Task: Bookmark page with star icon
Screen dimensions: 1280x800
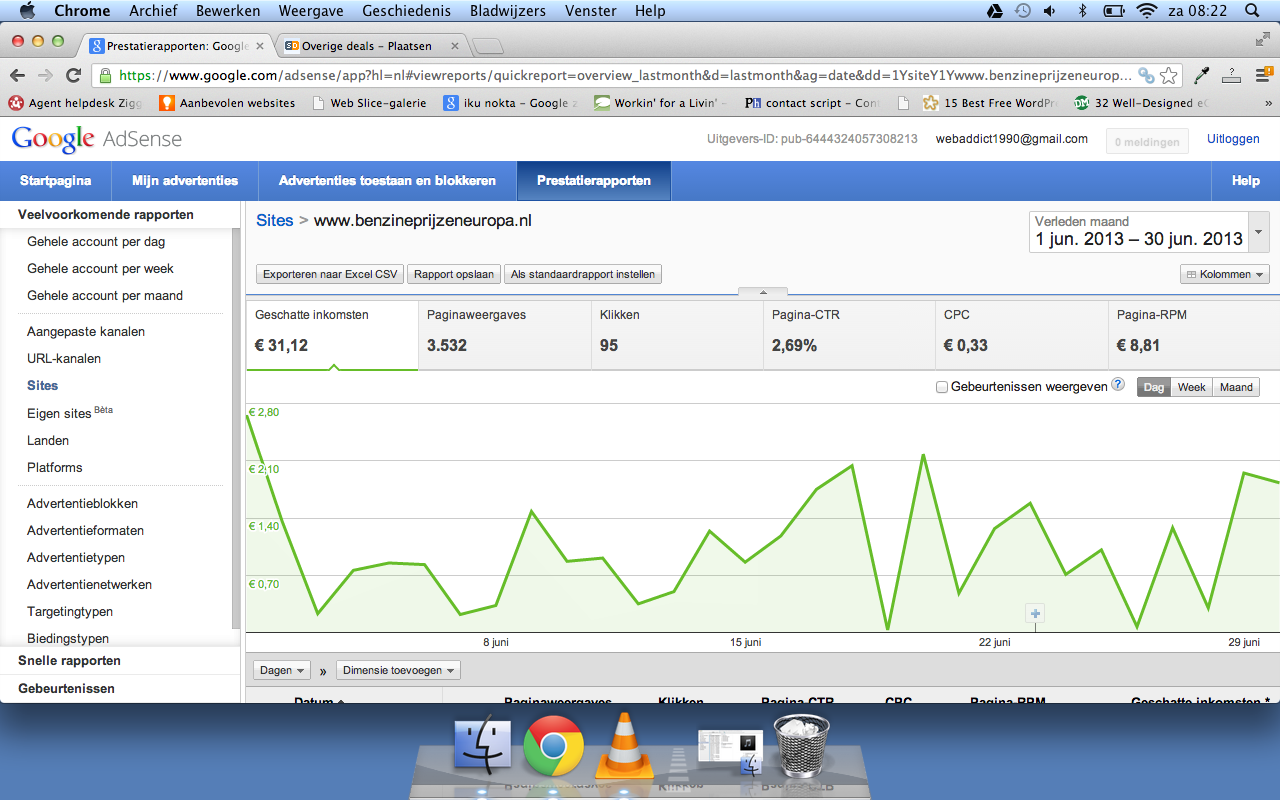Action: click(x=1168, y=75)
